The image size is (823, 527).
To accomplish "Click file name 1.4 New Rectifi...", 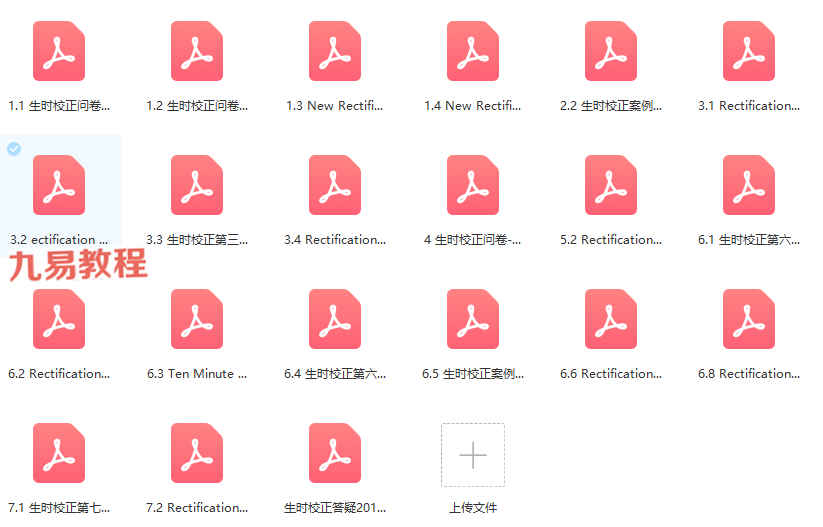I will pyautogui.click(x=473, y=106).
